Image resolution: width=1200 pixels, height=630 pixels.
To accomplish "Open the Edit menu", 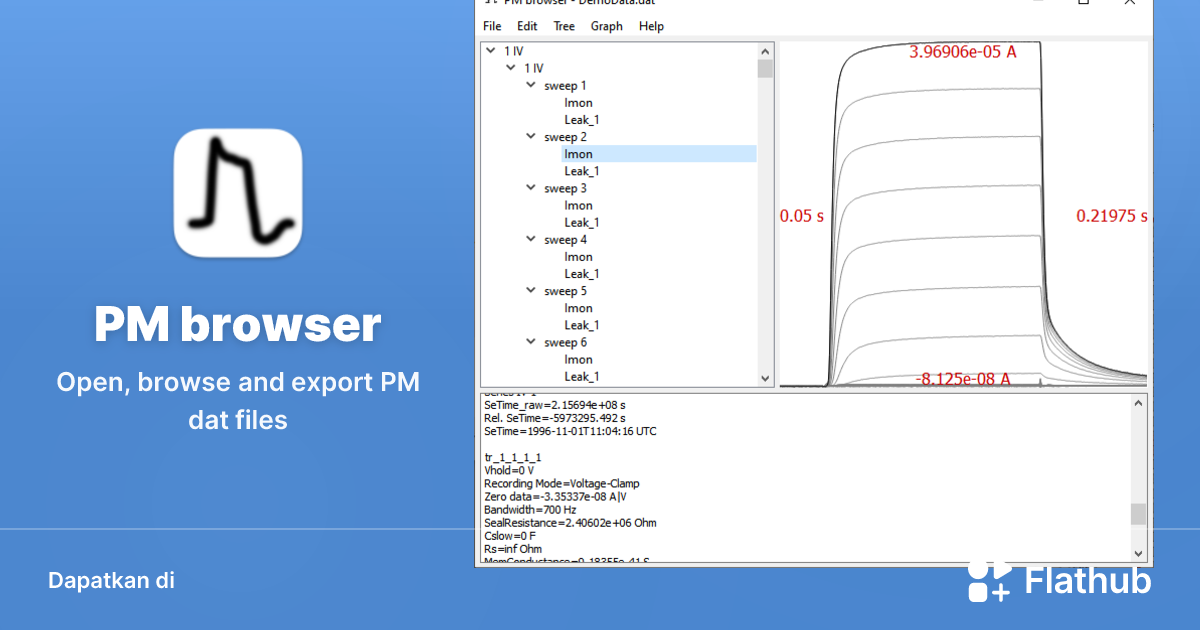I will 527,26.
